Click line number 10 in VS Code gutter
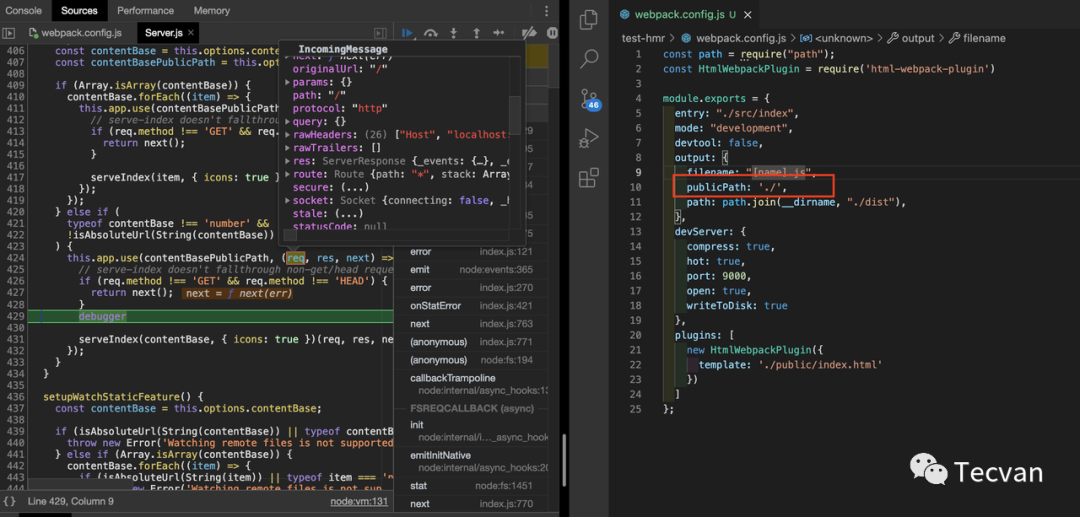1080x517 pixels. [636, 187]
